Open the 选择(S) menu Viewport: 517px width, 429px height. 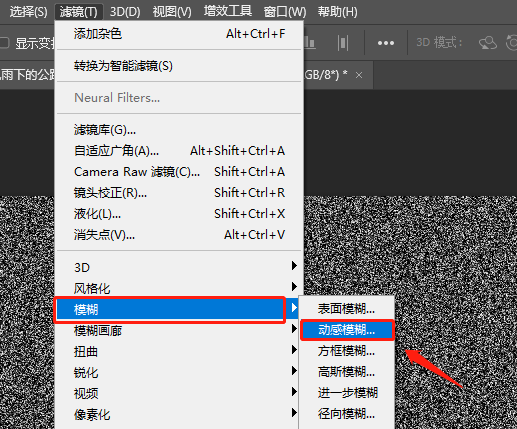pos(28,12)
